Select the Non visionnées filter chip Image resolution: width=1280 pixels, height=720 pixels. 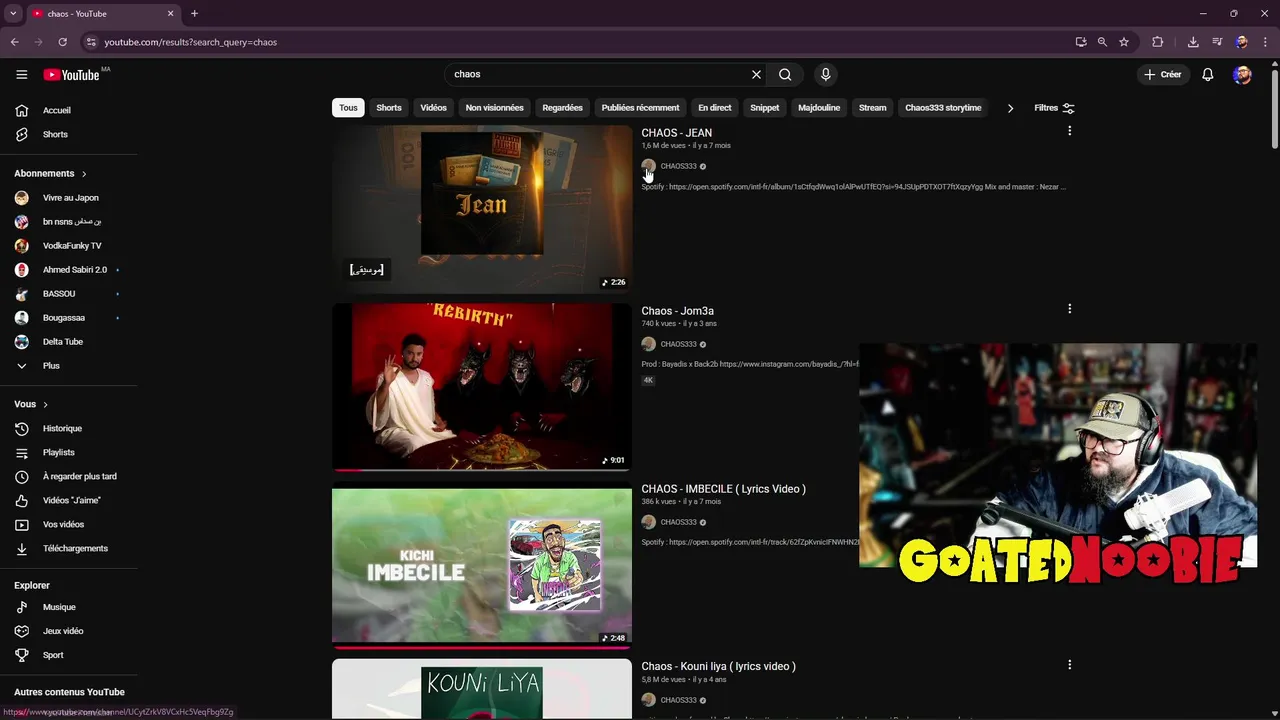[494, 108]
